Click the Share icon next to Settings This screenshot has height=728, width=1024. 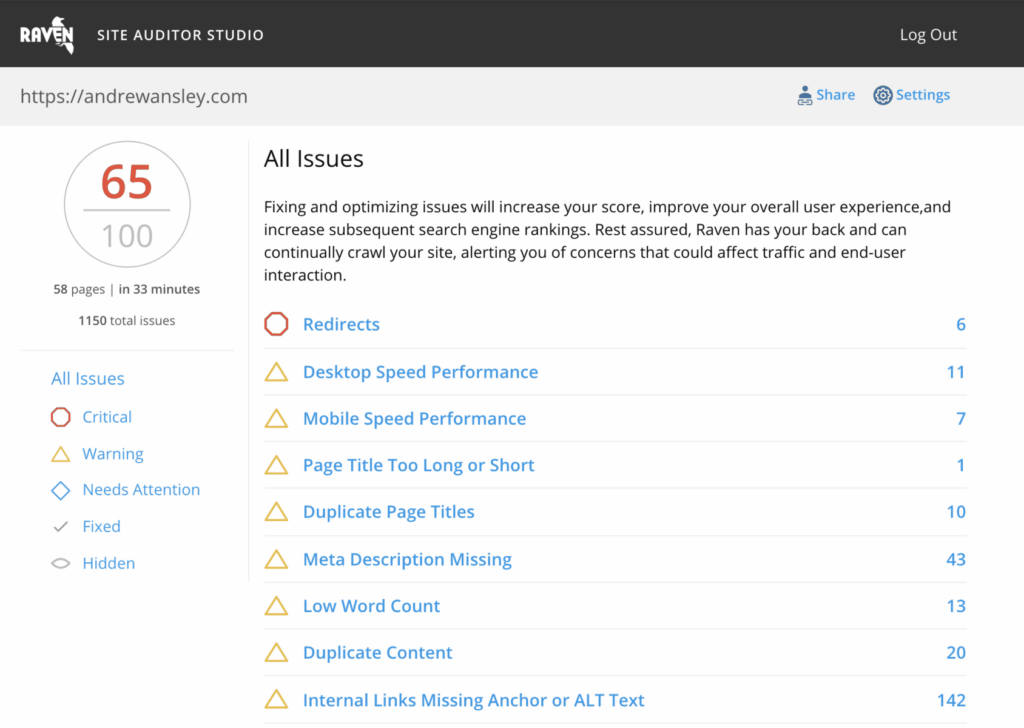[803, 94]
